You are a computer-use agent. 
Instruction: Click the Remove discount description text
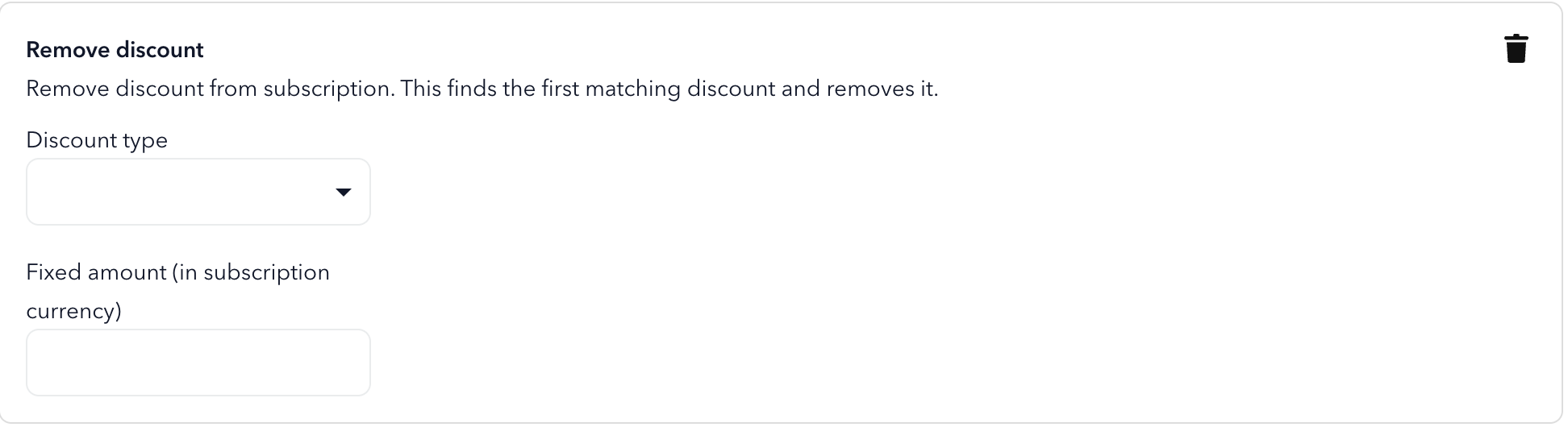coord(482,89)
